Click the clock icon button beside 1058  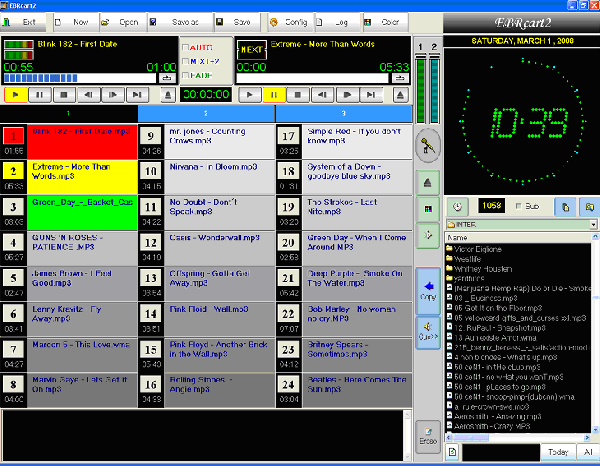(457, 207)
